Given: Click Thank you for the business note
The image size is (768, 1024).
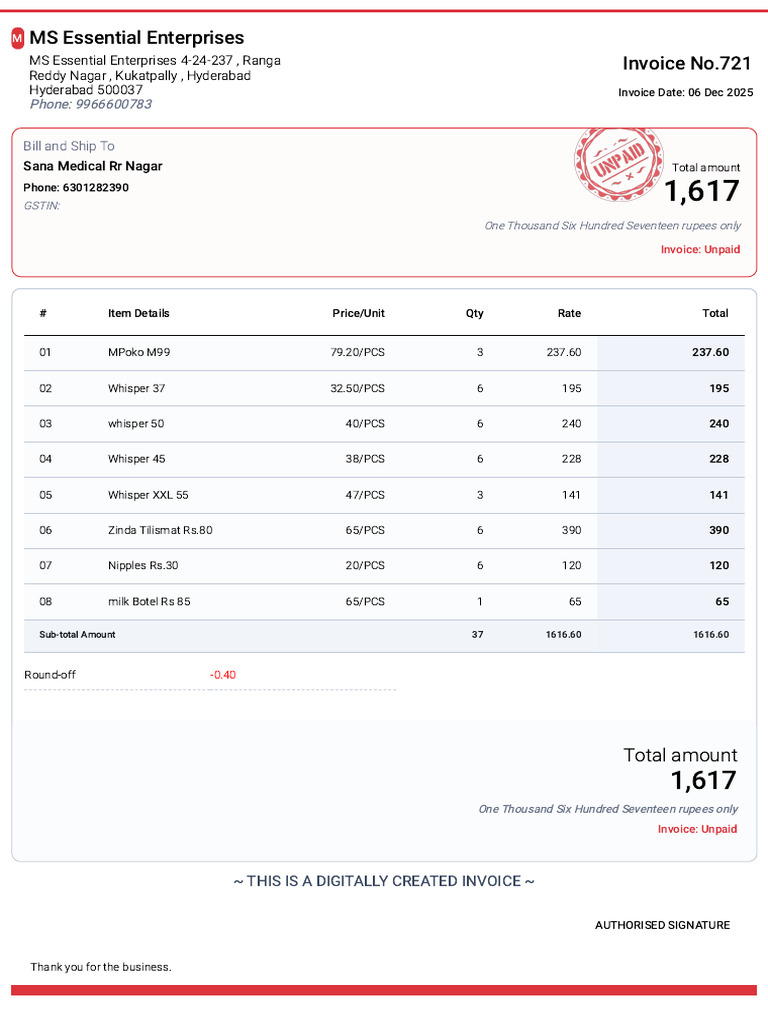Looking at the screenshot, I should pos(101,967).
